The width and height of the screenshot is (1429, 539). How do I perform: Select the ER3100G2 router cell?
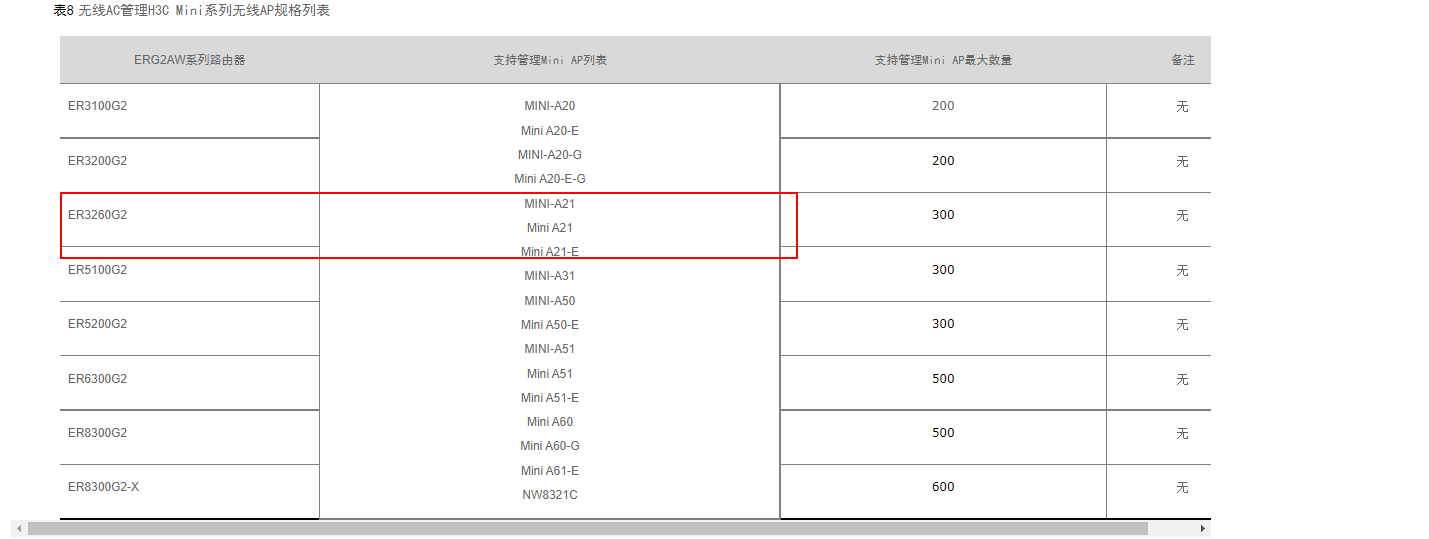click(98, 106)
